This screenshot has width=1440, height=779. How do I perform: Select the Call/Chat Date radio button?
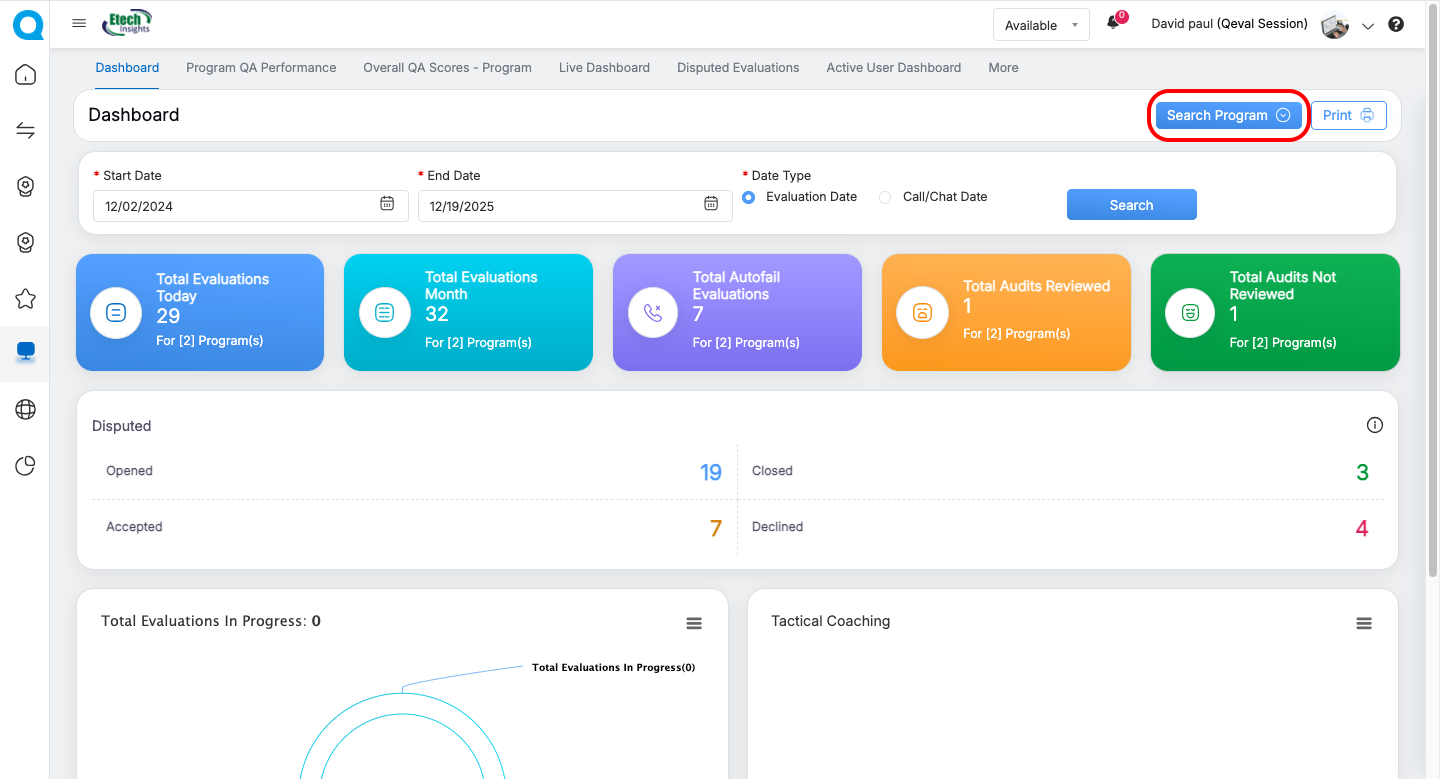(885, 197)
